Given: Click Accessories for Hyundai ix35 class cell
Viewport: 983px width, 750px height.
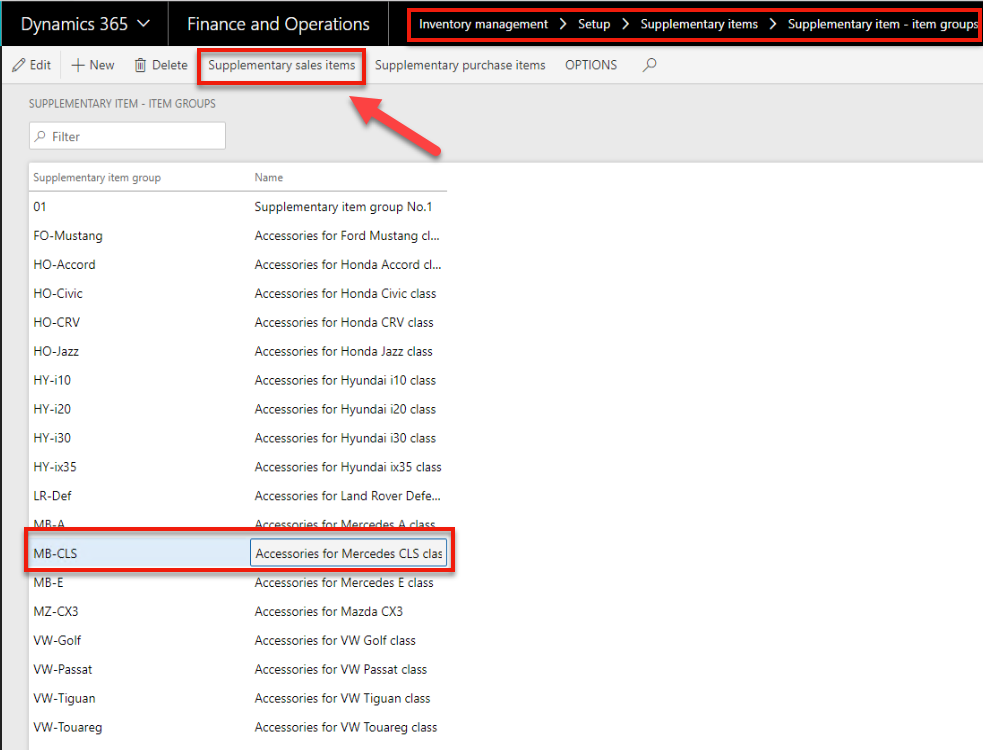Looking at the screenshot, I should pyautogui.click(x=348, y=467).
